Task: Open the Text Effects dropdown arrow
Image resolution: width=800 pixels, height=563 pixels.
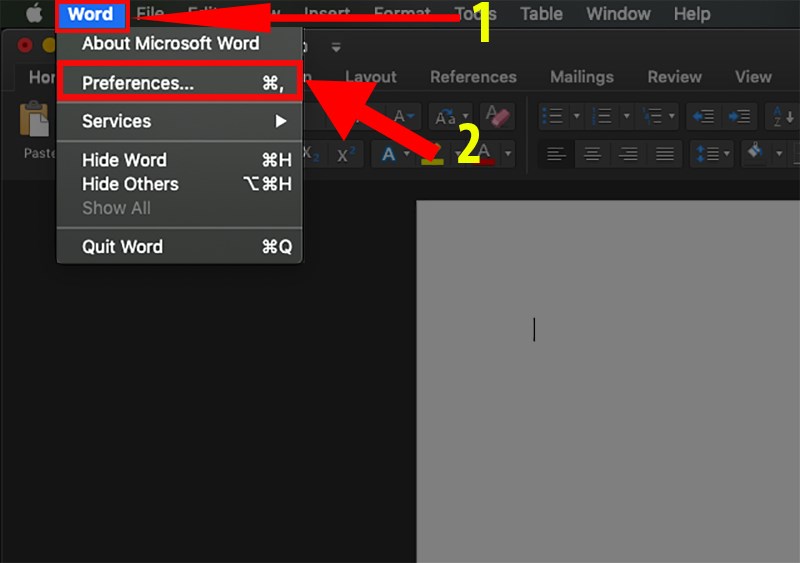Action: point(407,153)
